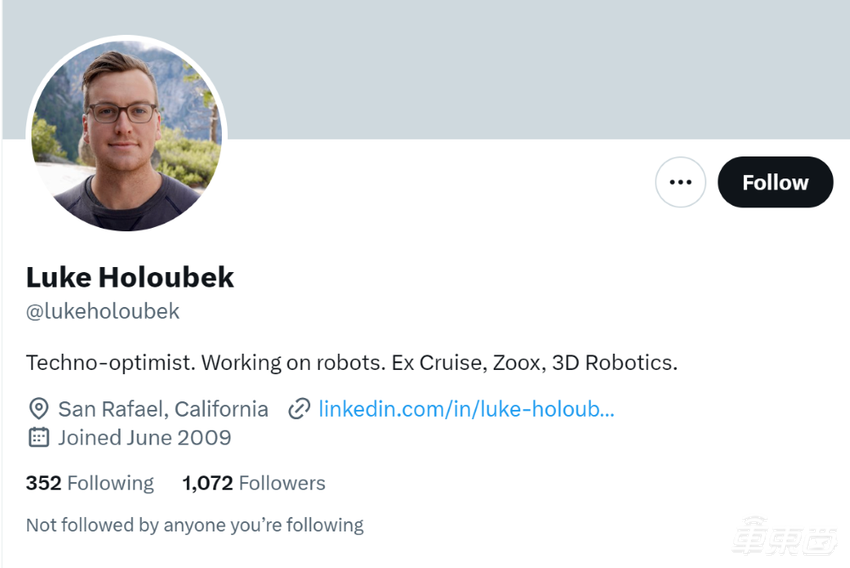The height and width of the screenshot is (568, 850).
Task: Click the San Rafael, California location text
Action: [x=163, y=409]
